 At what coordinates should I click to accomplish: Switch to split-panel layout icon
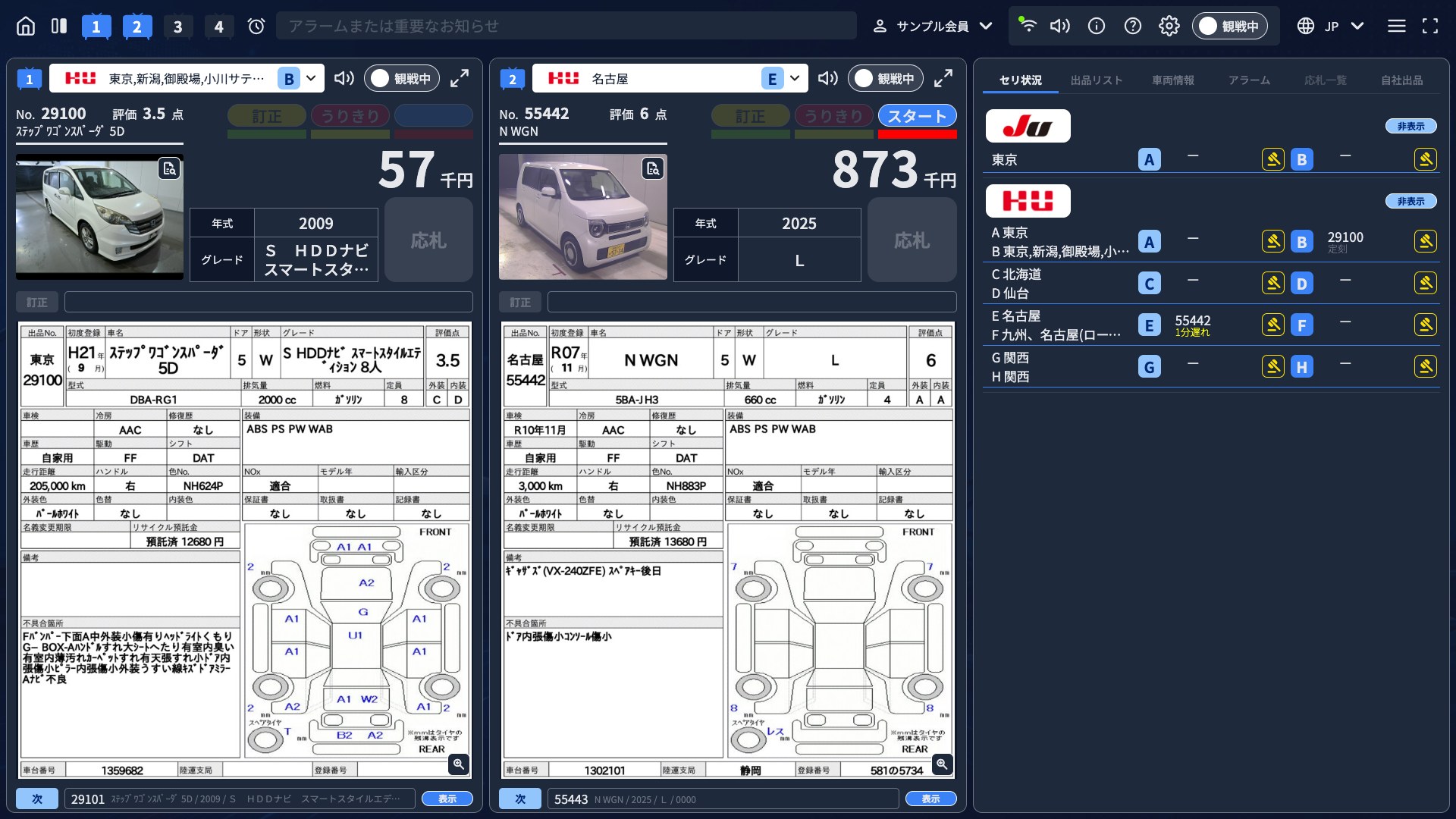point(59,27)
